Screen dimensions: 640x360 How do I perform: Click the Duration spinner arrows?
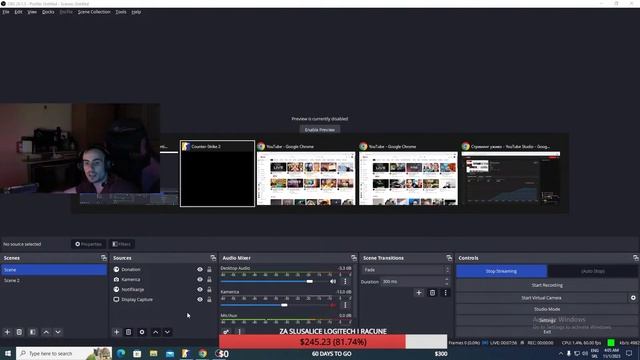(447, 282)
